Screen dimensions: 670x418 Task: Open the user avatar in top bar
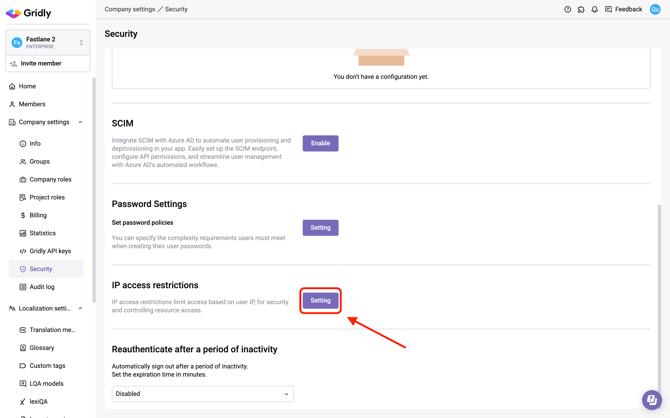tap(655, 10)
